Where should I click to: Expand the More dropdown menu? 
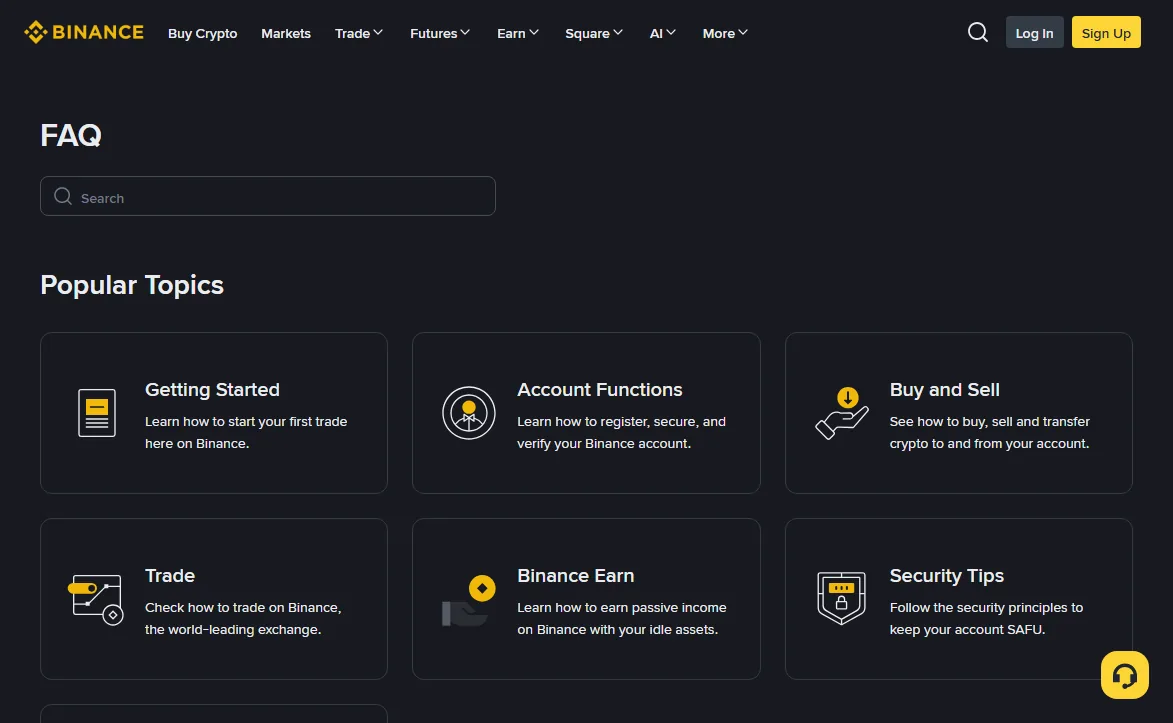click(725, 33)
